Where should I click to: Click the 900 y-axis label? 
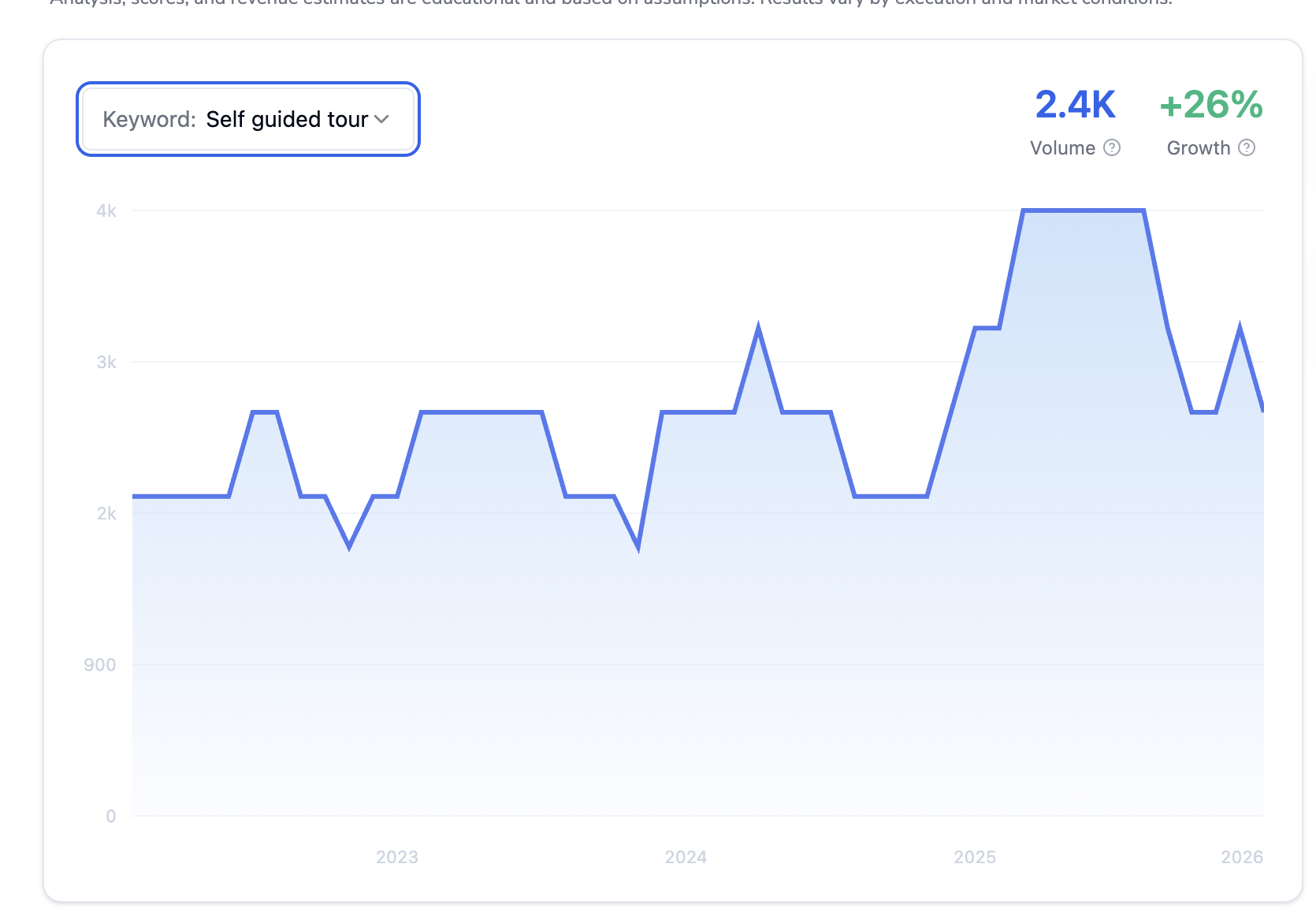click(x=100, y=665)
